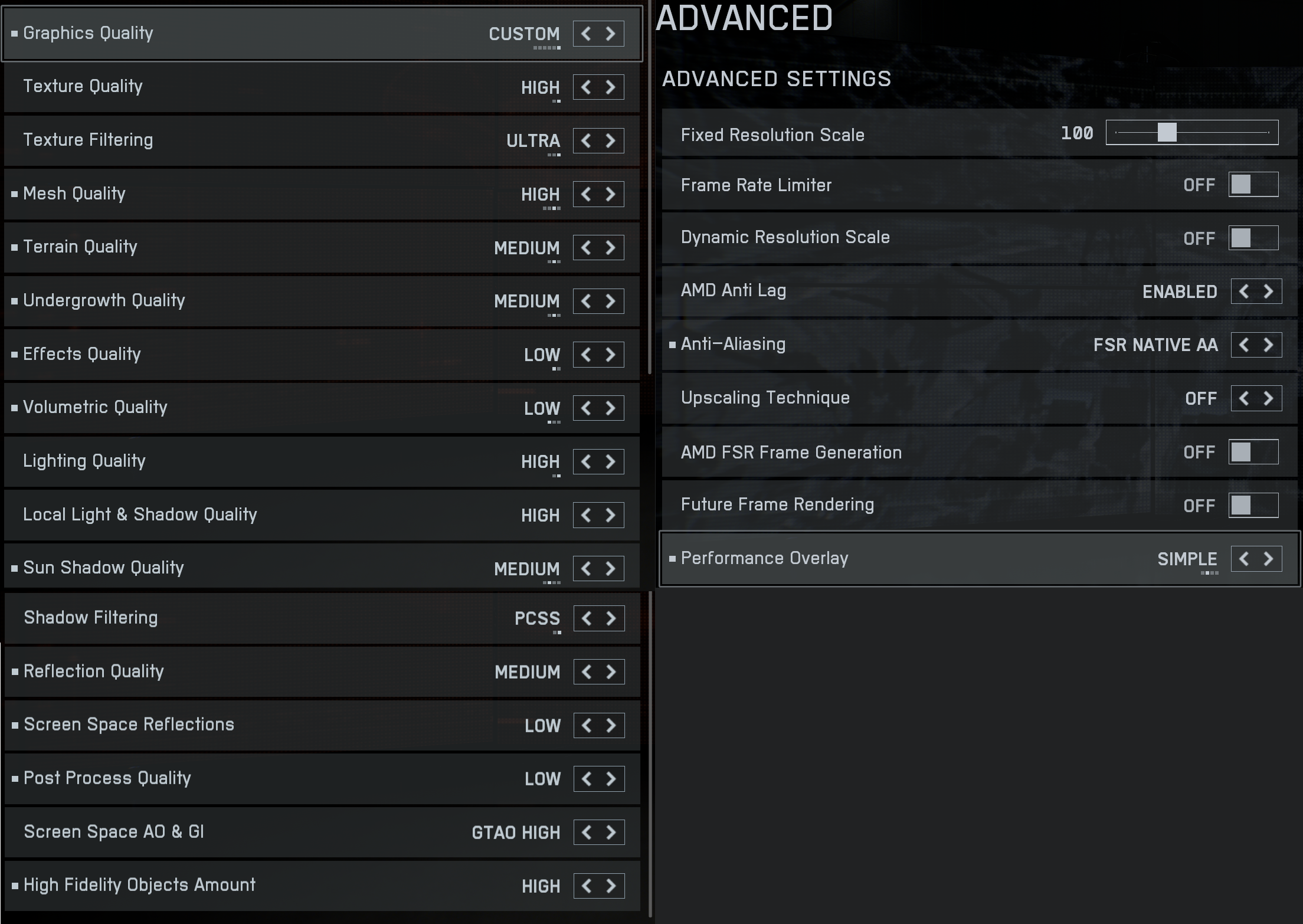Screen dimensions: 1303x924
Task: Raise High Fidelity Objects Amount with right arrow
Action: (x=611, y=886)
